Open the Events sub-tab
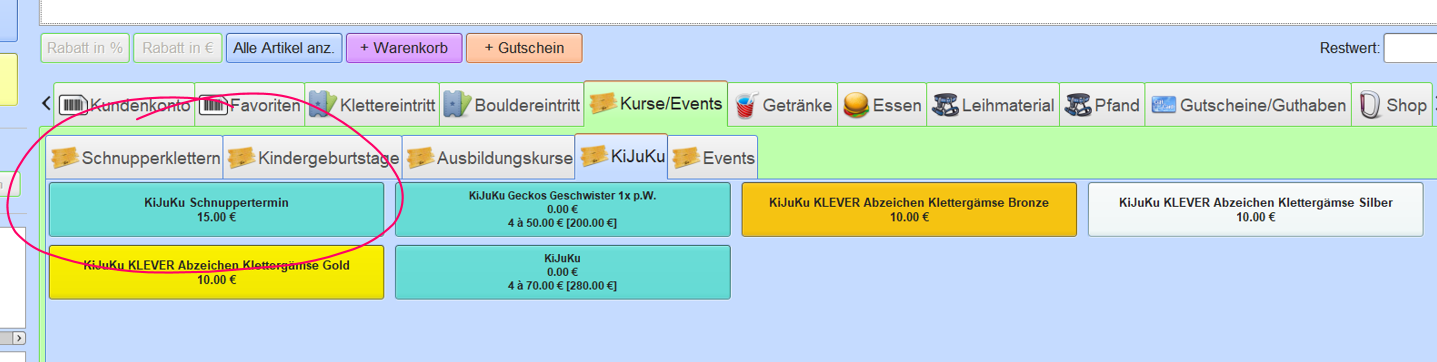1437x362 pixels. 713,157
